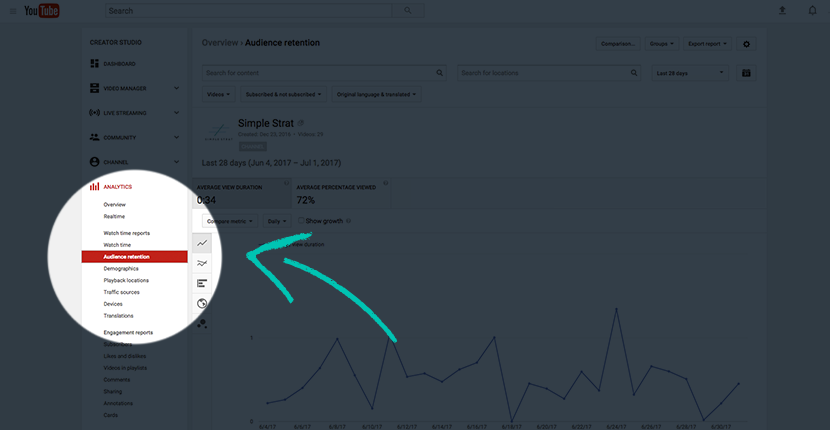Click the top YouTube search field
Screen dimensions: 830x430
pyautogui.click(x=248, y=11)
